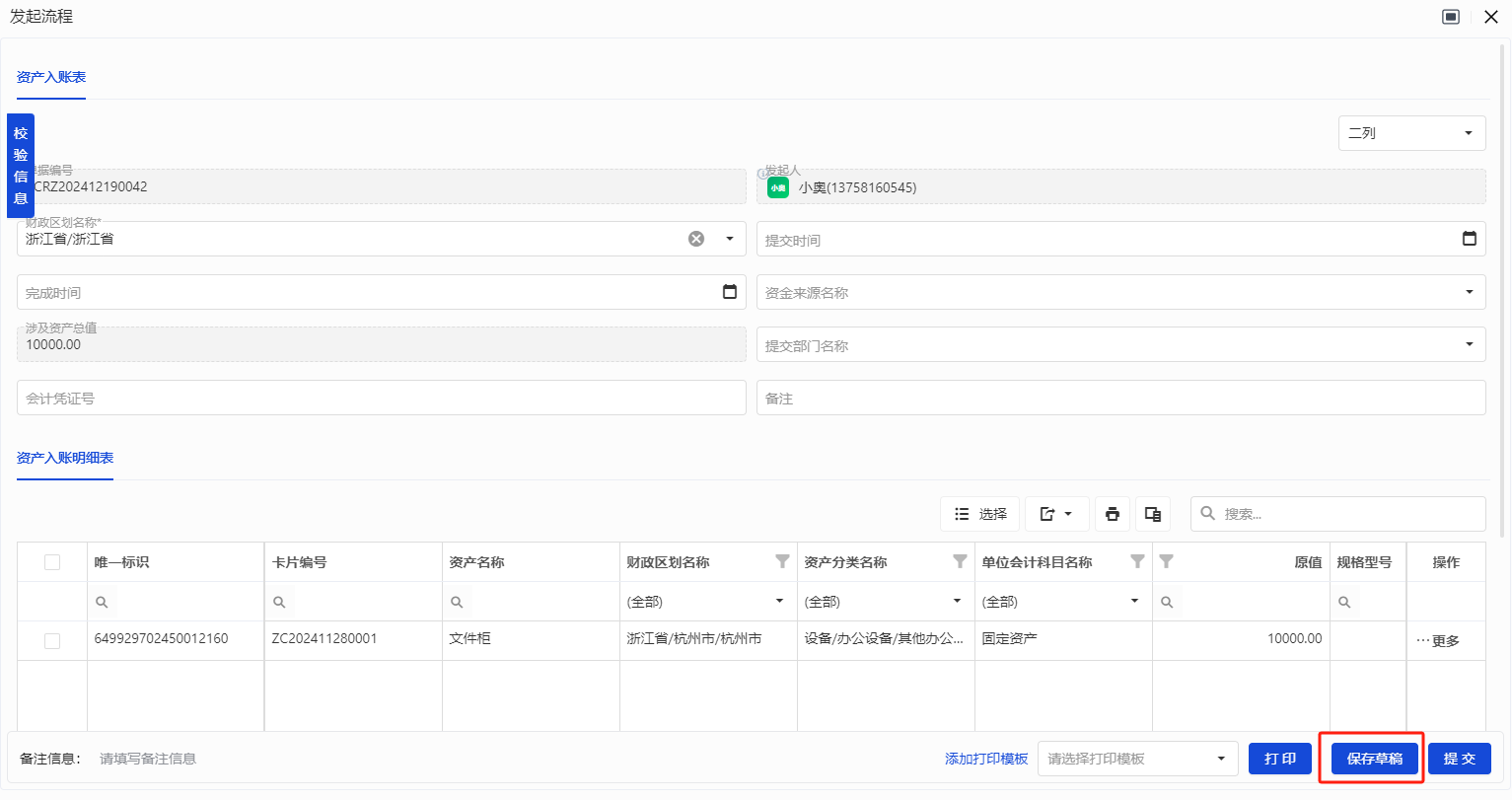Tick the select-all checkbox in table header
This screenshot has width=1512, height=800.
coord(52,562)
